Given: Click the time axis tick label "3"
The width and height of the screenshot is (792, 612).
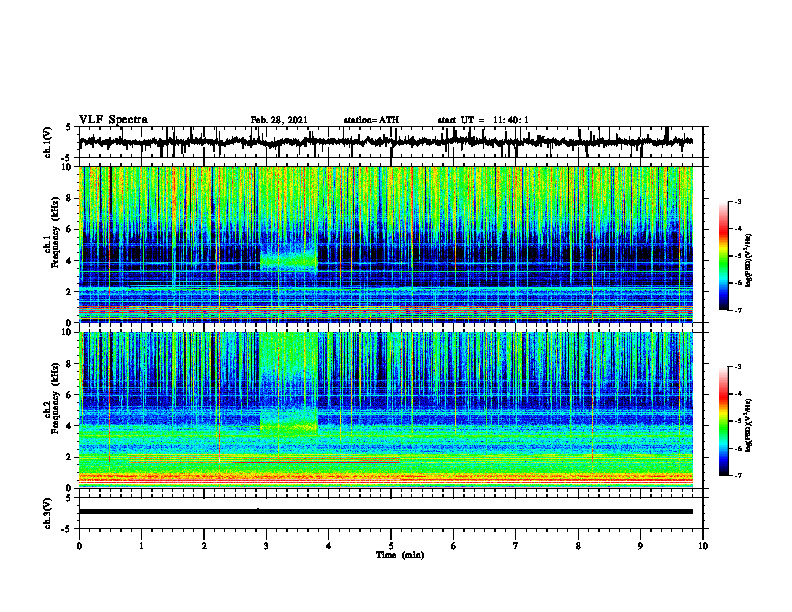Looking at the screenshot, I should [x=266, y=546].
